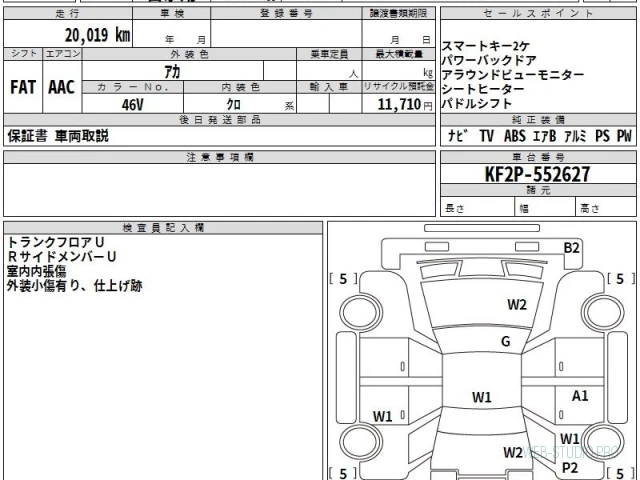Click the 長さ dimension label
Viewport: 640px width, 480px height.
pos(455,208)
